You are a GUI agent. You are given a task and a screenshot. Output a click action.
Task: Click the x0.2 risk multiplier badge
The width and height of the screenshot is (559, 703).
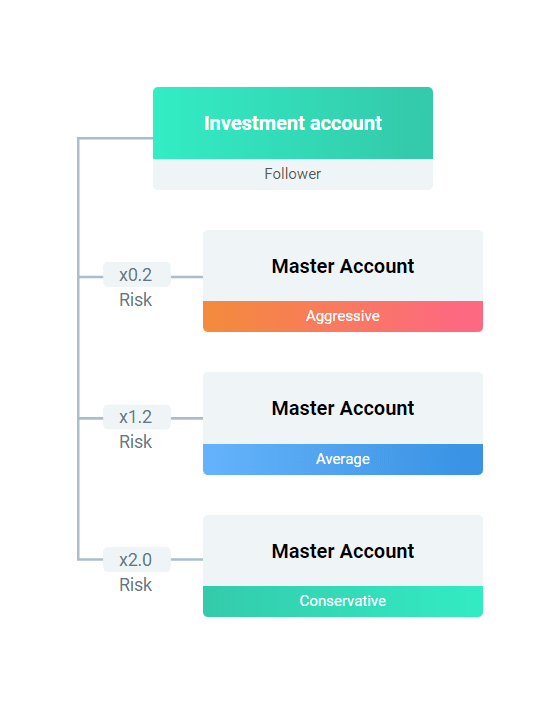click(x=137, y=274)
